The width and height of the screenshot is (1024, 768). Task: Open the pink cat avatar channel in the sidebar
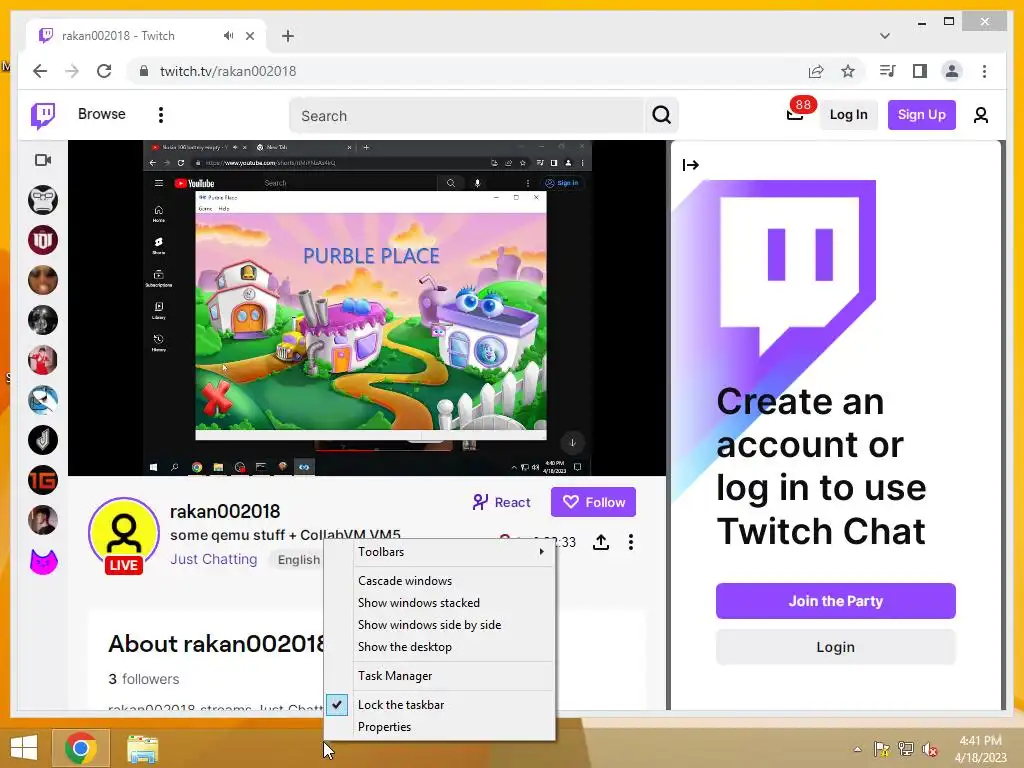pyautogui.click(x=43, y=561)
